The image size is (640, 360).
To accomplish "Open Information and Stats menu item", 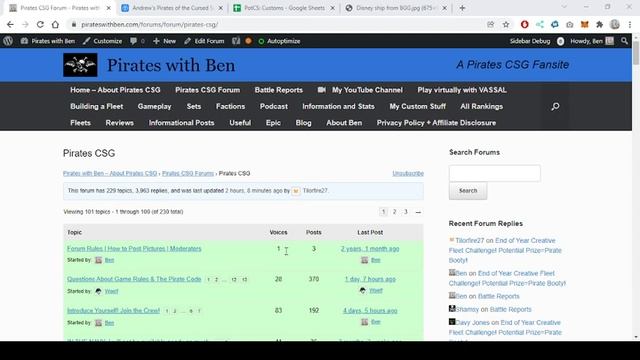I will (x=338, y=106).
